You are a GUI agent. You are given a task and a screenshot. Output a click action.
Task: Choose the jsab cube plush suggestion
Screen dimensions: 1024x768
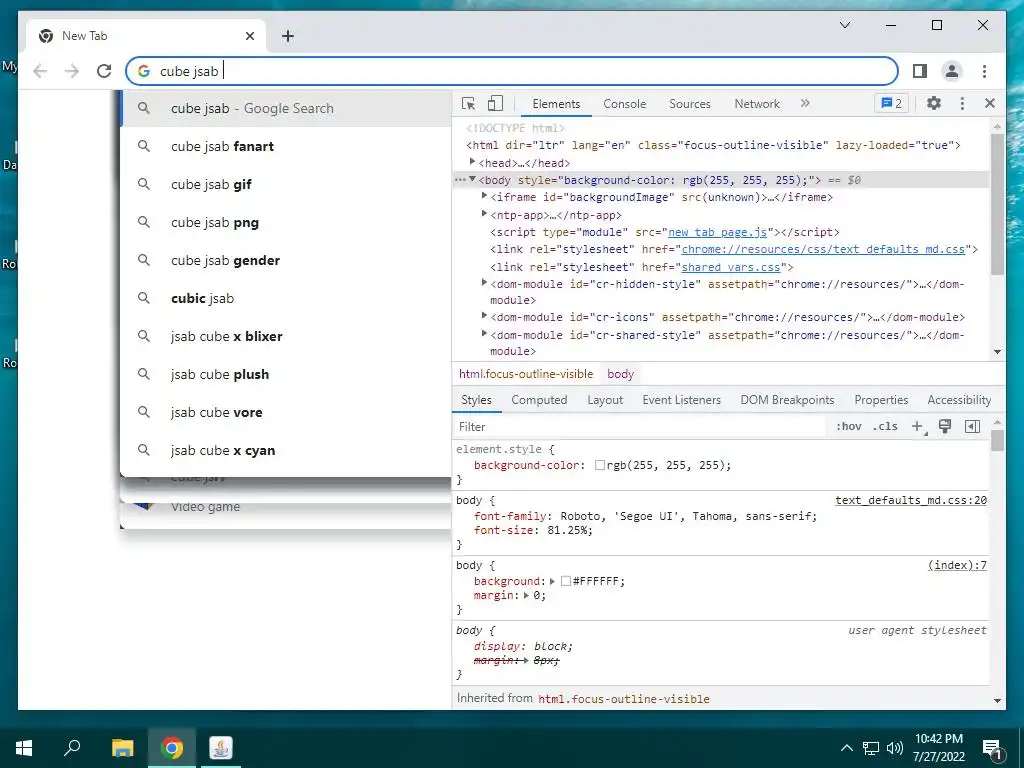[286, 374]
